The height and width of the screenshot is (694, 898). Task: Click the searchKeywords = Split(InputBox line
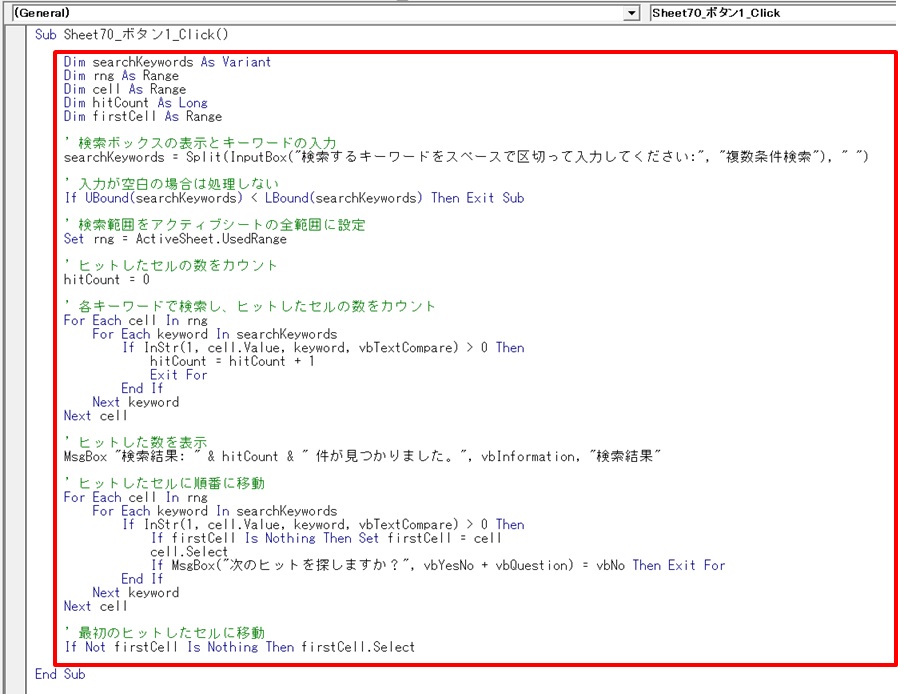tap(466, 157)
